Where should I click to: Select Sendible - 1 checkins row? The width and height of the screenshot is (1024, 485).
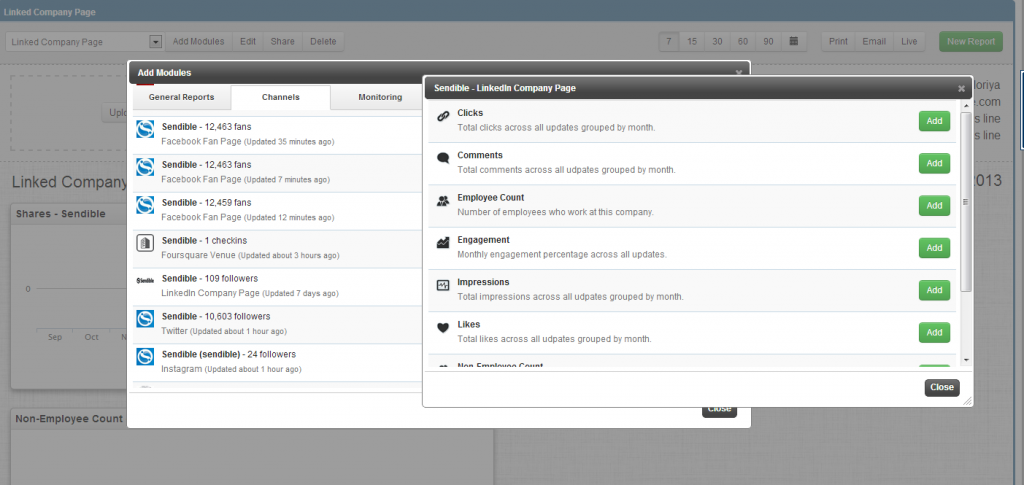[x=278, y=249]
